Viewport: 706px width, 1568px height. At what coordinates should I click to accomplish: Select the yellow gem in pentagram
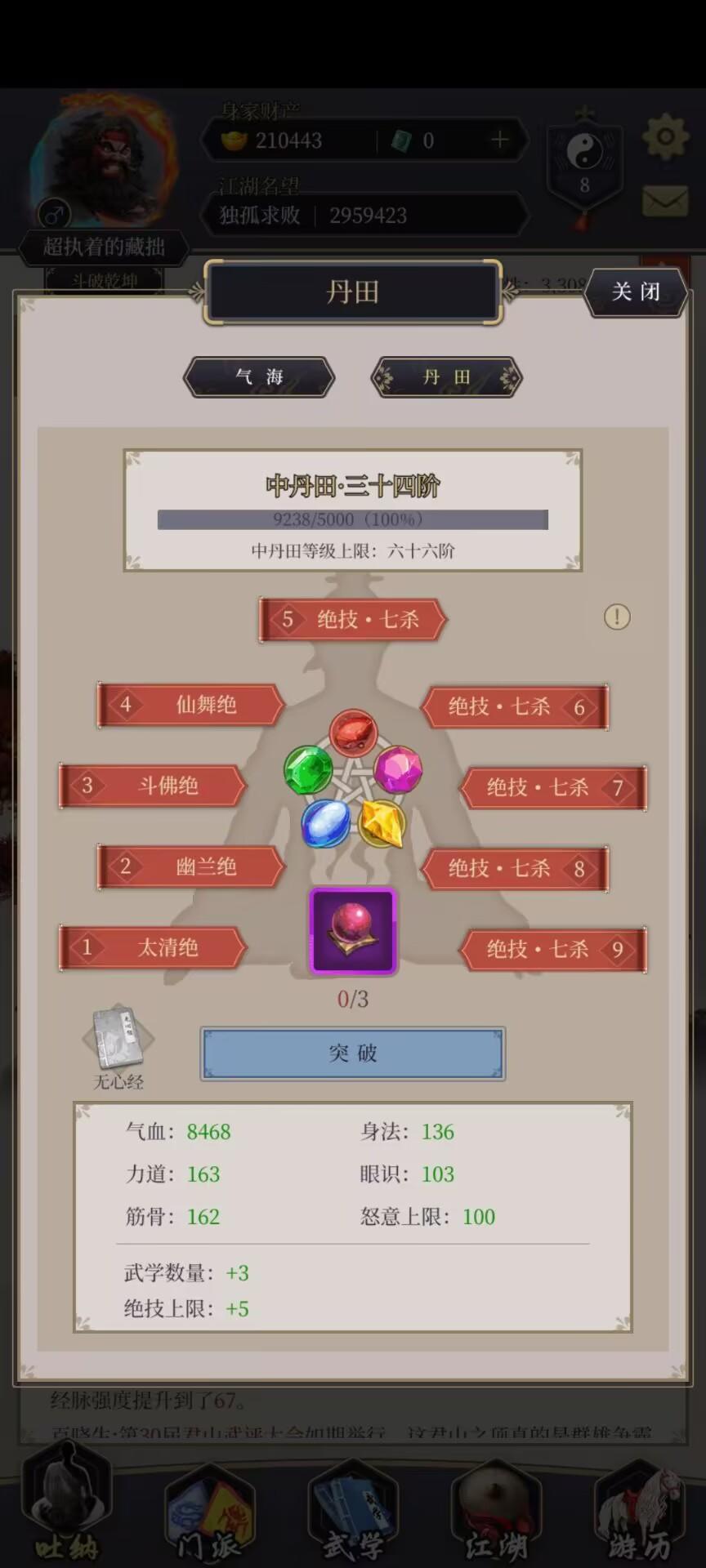(382, 823)
